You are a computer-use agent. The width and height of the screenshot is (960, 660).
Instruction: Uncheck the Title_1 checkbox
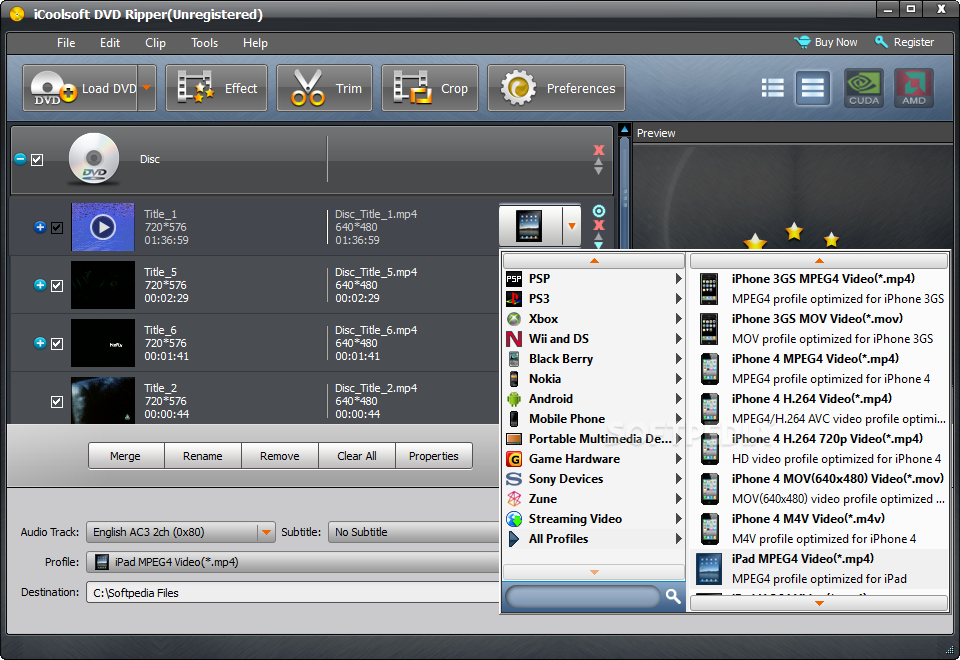point(57,228)
